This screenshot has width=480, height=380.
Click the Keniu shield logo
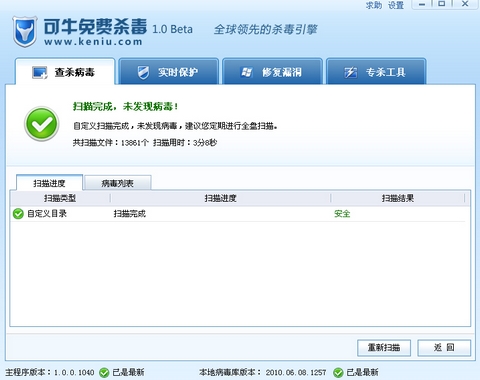click(25, 32)
